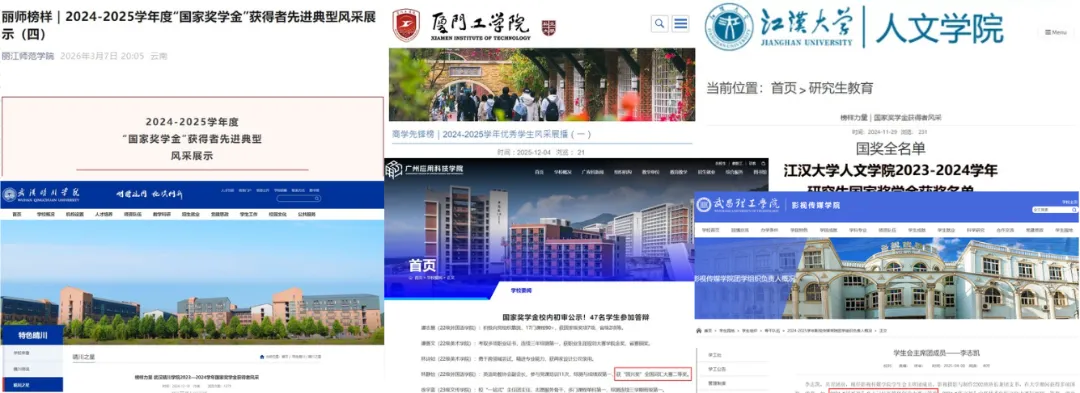The height and width of the screenshot is (393, 1080).
Task: Click 首页 breadcrumb on Jianghan University page
Action: coord(783,88)
